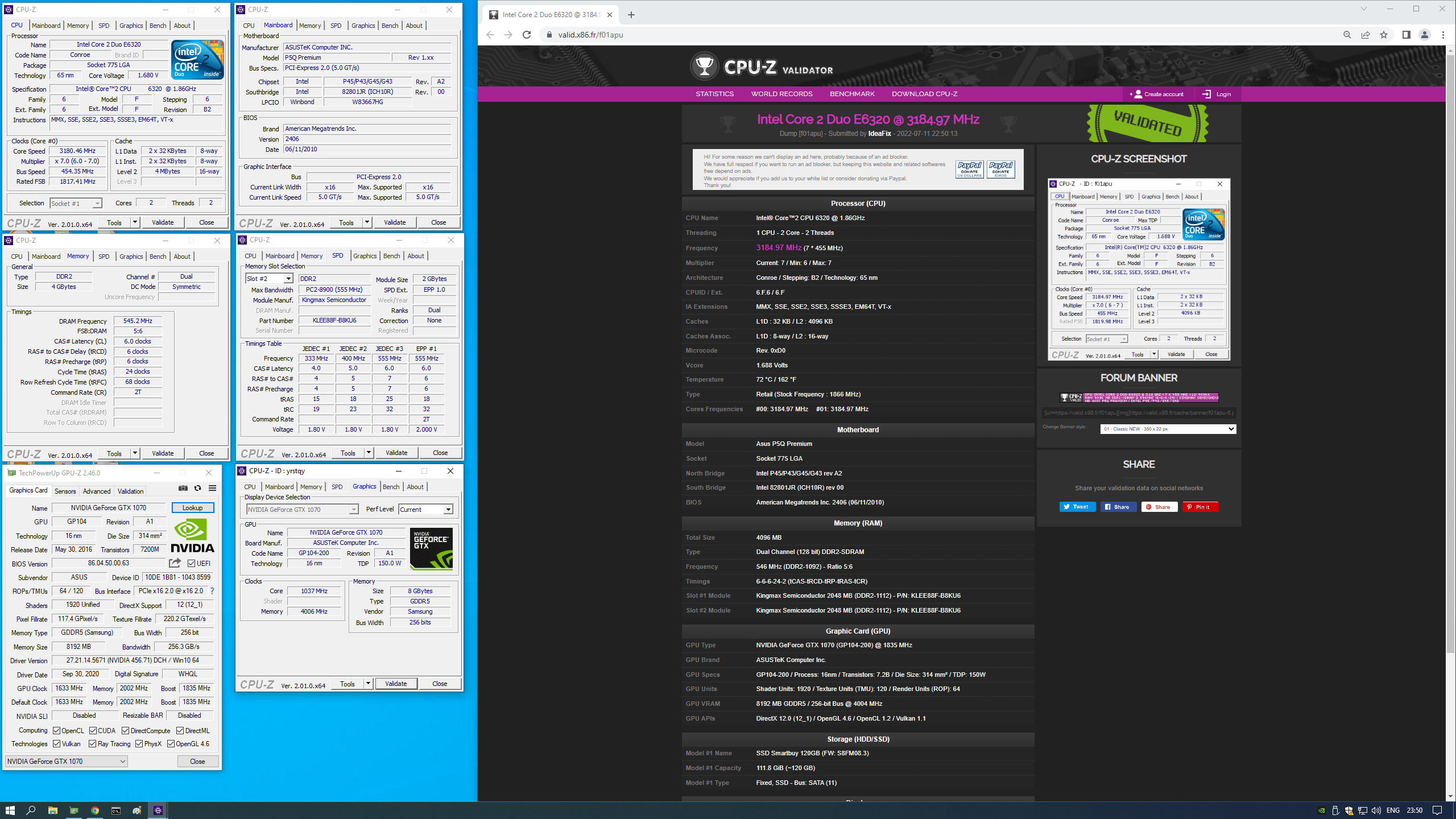Click Windows Security tray icon
This screenshot has width=1456, height=819.
point(1349,810)
